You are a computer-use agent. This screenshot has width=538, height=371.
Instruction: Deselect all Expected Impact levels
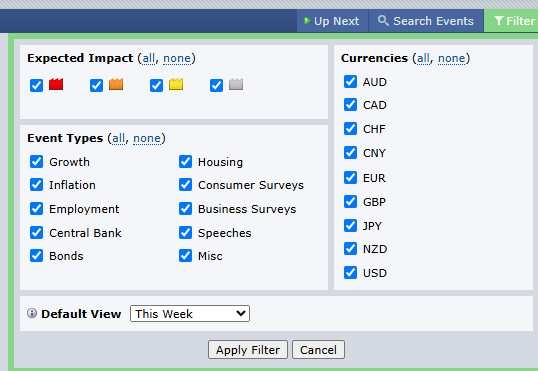pyautogui.click(x=176, y=58)
